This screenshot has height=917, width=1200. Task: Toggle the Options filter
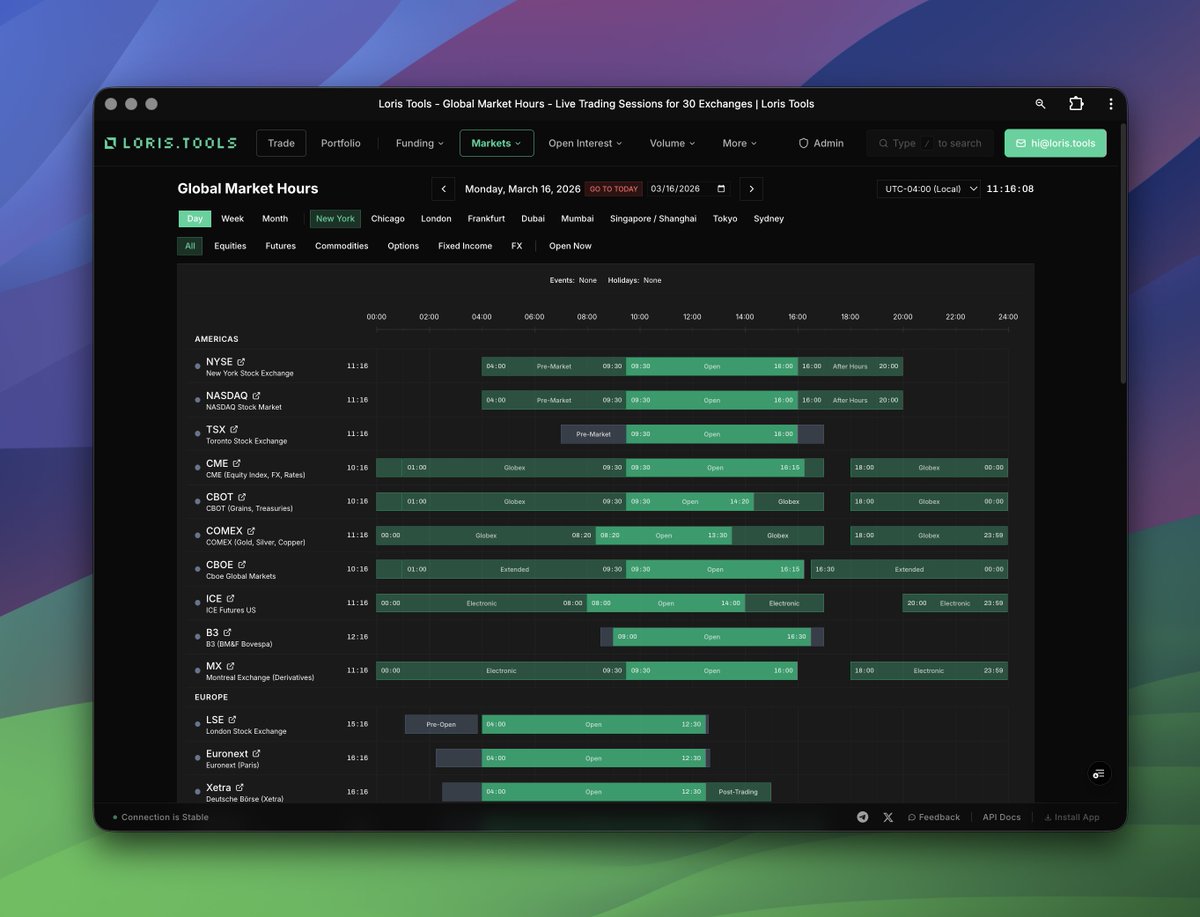(403, 246)
